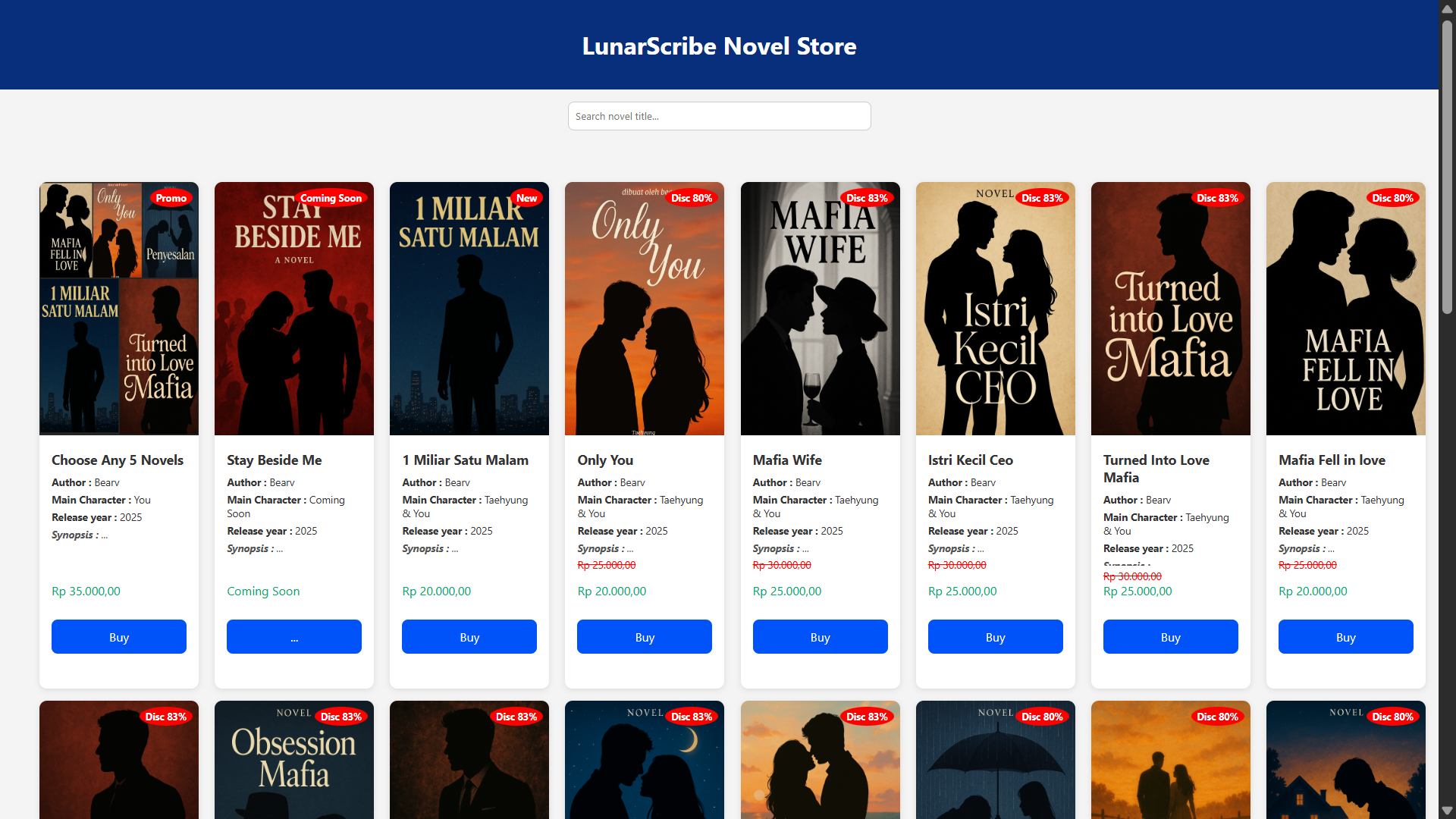Open the Obsession Mafia cover in second row

(294, 760)
